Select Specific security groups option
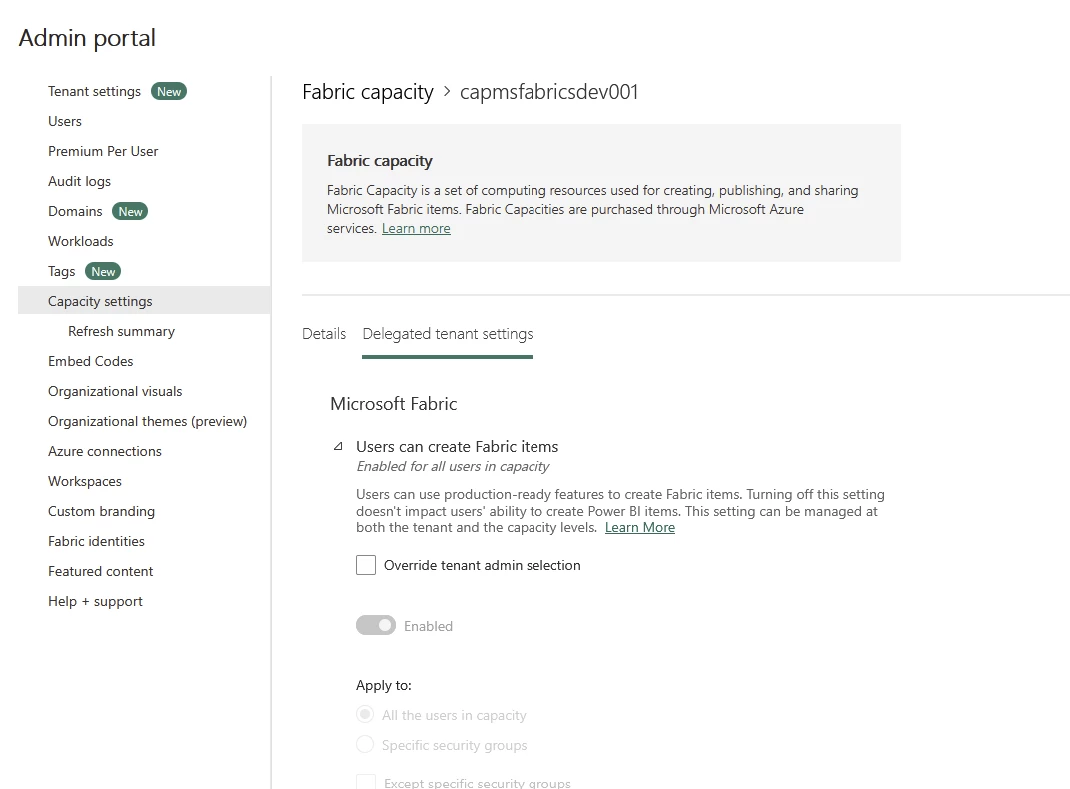1070x789 pixels. coord(366,745)
